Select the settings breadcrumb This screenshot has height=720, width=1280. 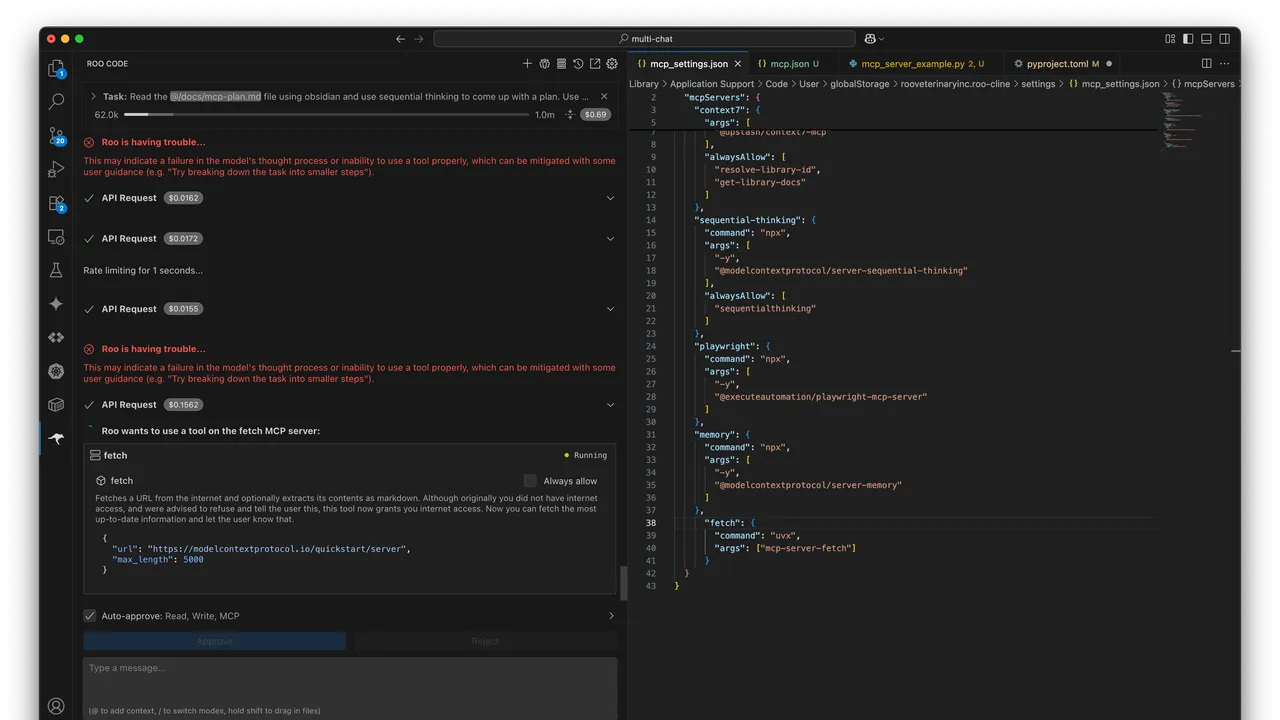point(1038,84)
